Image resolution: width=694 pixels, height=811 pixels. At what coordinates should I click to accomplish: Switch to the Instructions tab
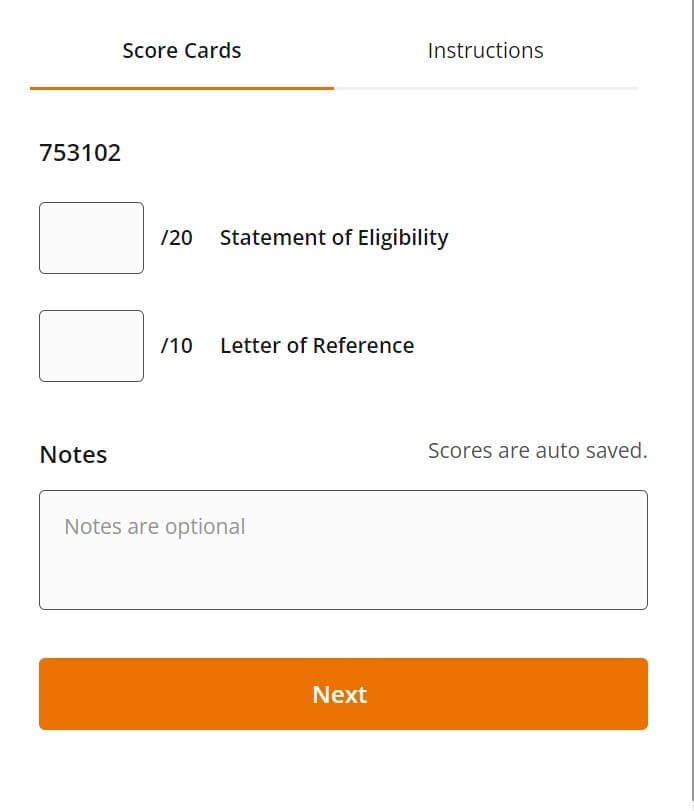coord(485,51)
